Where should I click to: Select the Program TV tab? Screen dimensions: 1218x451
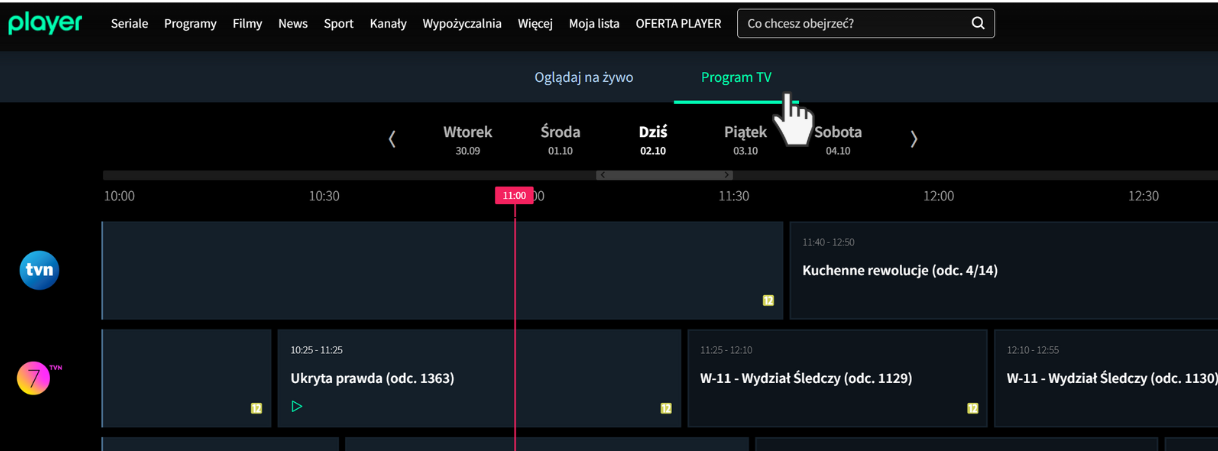coord(736,77)
